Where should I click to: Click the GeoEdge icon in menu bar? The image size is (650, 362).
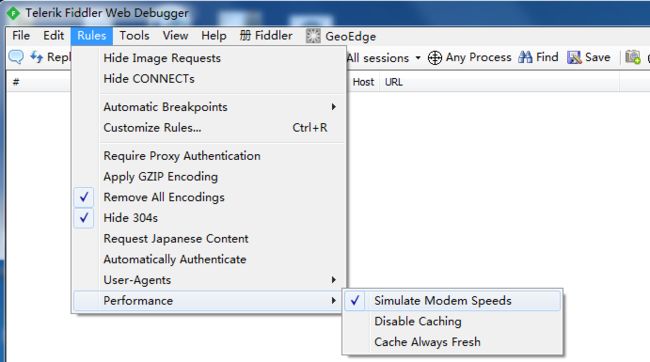click(x=313, y=36)
